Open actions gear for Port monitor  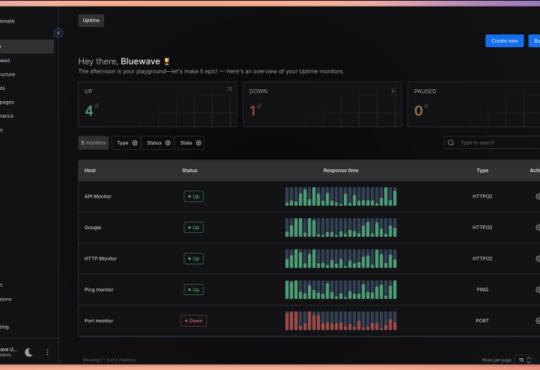tap(538, 321)
